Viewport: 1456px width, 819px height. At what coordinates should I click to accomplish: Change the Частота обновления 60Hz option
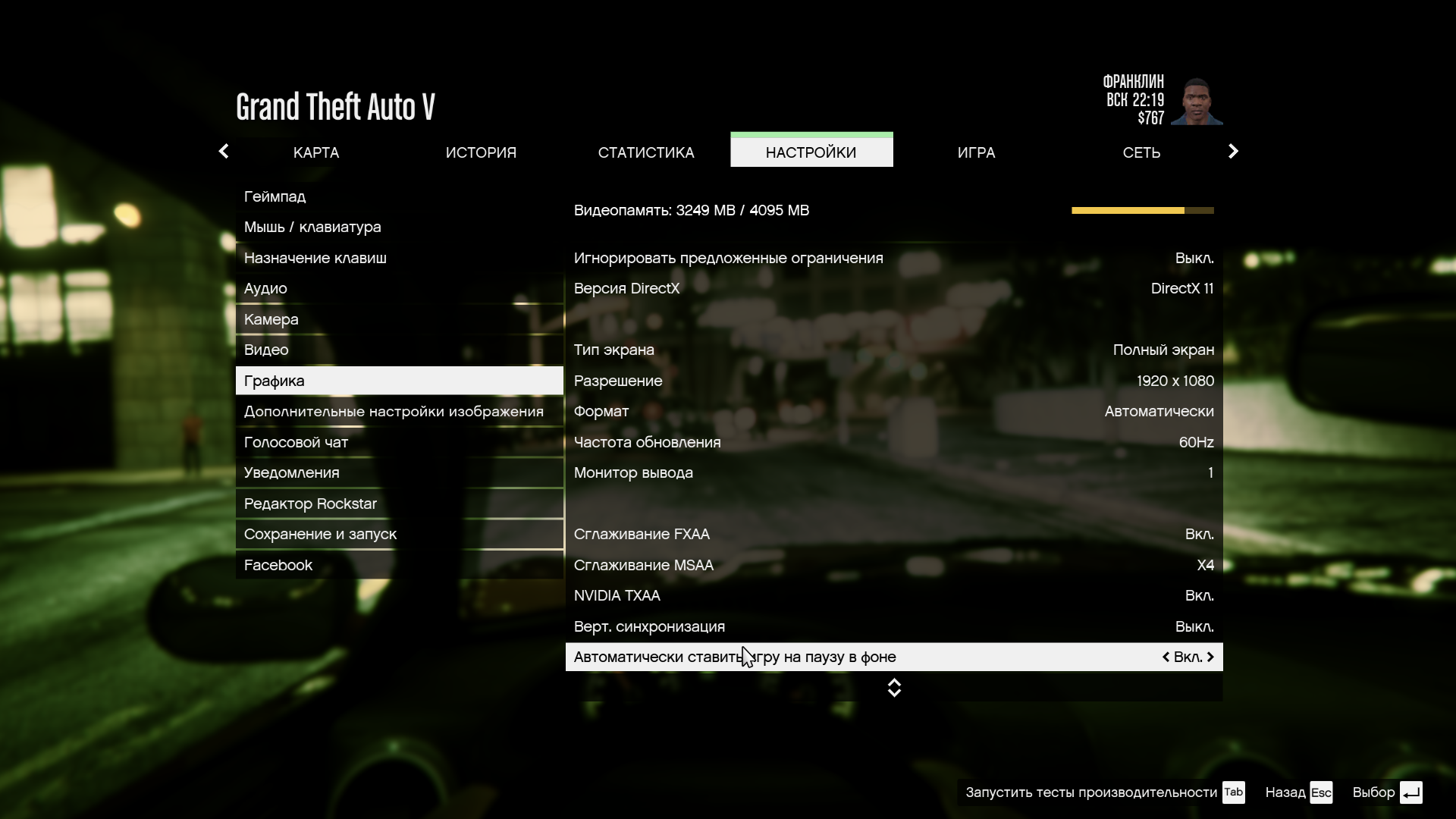pyautogui.click(x=894, y=442)
